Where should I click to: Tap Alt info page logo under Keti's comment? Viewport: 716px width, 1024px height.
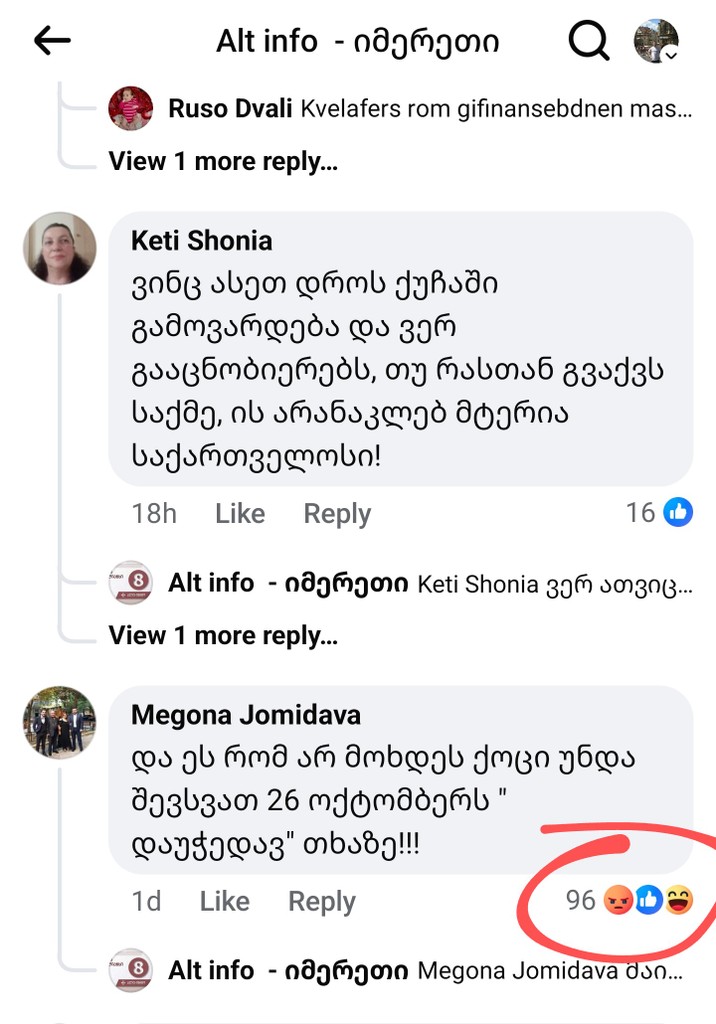click(131, 582)
